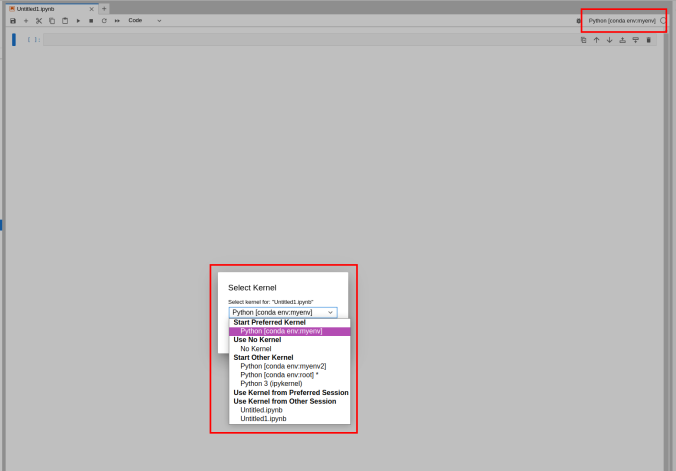Restart the kernel via the refresh icon
The height and width of the screenshot is (471, 676).
(x=104, y=20)
